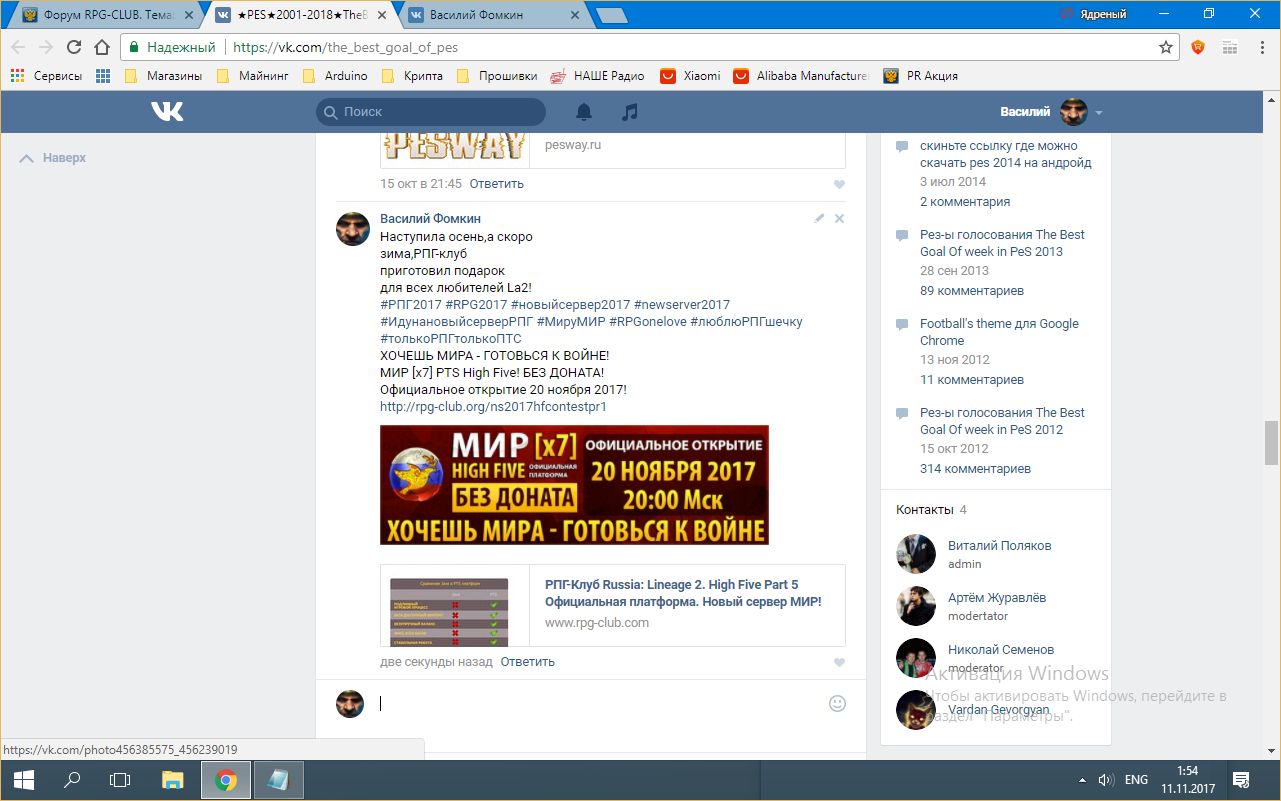Image resolution: width=1281 pixels, height=801 pixels.
Task: Open the РПГ-Клуб Russia link preview title
Action: pyautogui.click(x=683, y=593)
